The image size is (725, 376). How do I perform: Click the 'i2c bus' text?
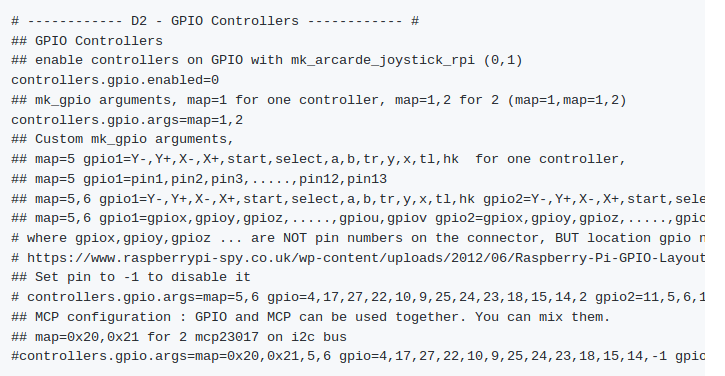click(319, 337)
